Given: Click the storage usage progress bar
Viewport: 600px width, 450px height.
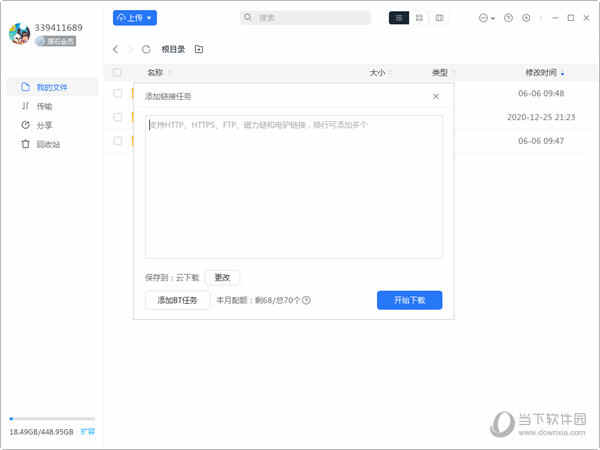Looking at the screenshot, I should click(x=52, y=419).
